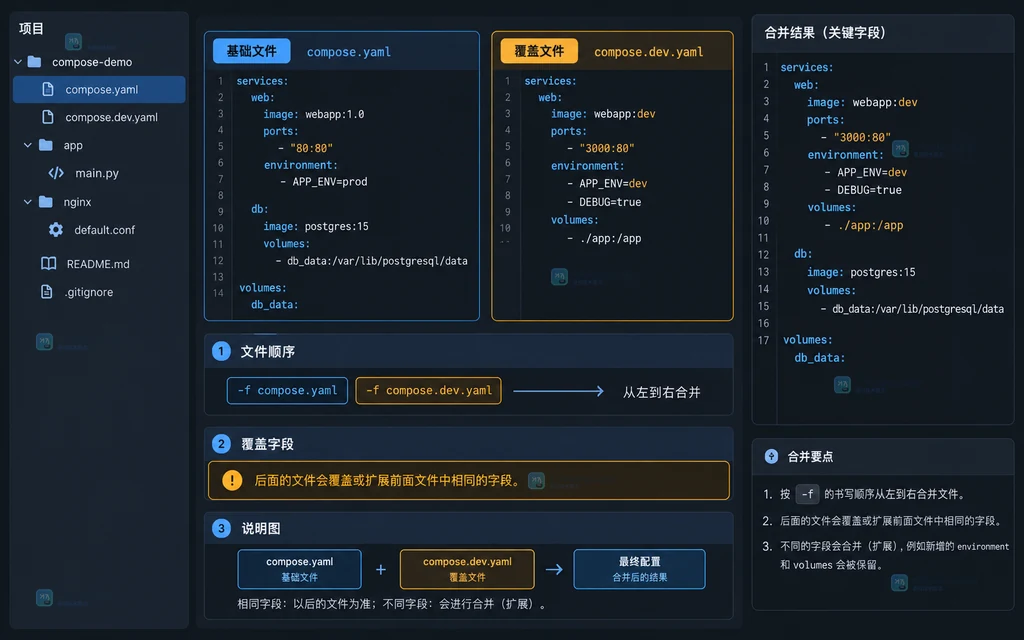Viewport: 1024px width, 640px height.
Task: Collapse the compose-demo folder chevron
Action: (x=18, y=62)
